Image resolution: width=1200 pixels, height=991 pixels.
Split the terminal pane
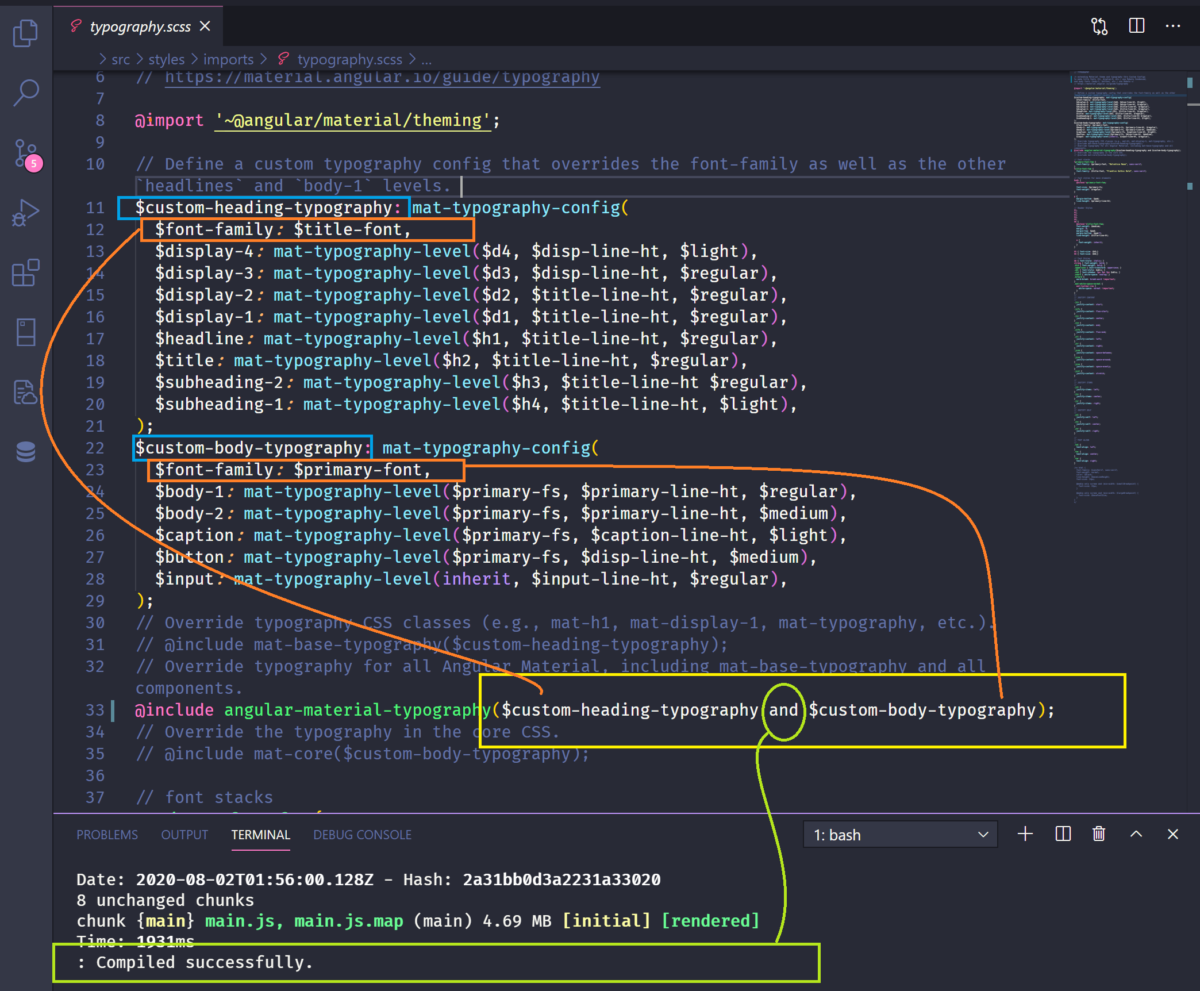point(1063,834)
